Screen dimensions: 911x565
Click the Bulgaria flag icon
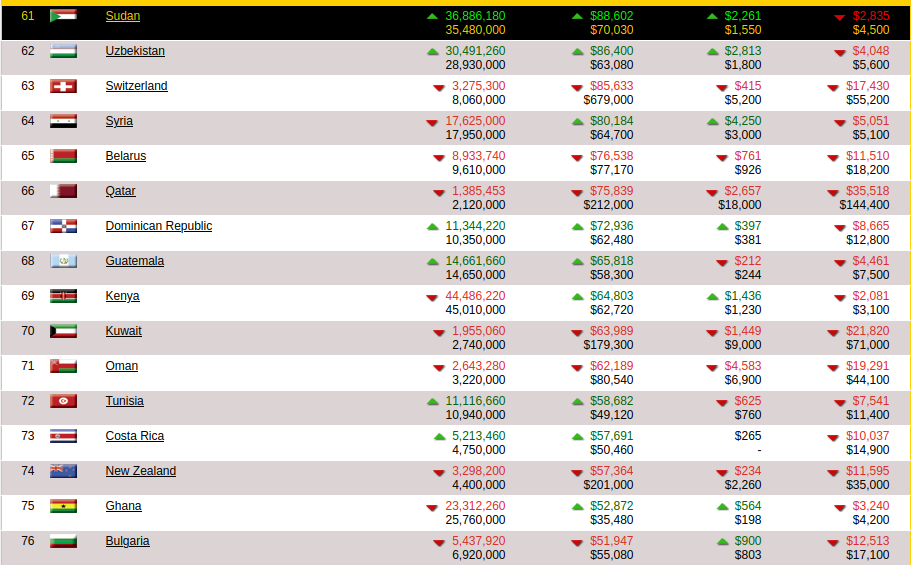coord(64,541)
